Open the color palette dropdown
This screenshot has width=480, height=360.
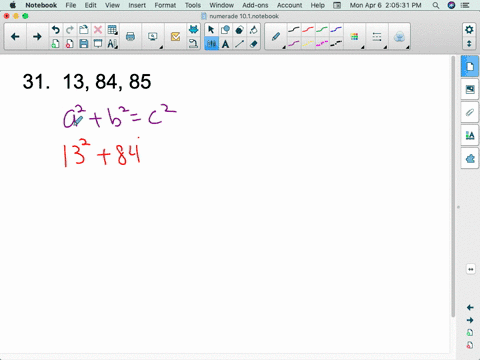click(x=355, y=37)
